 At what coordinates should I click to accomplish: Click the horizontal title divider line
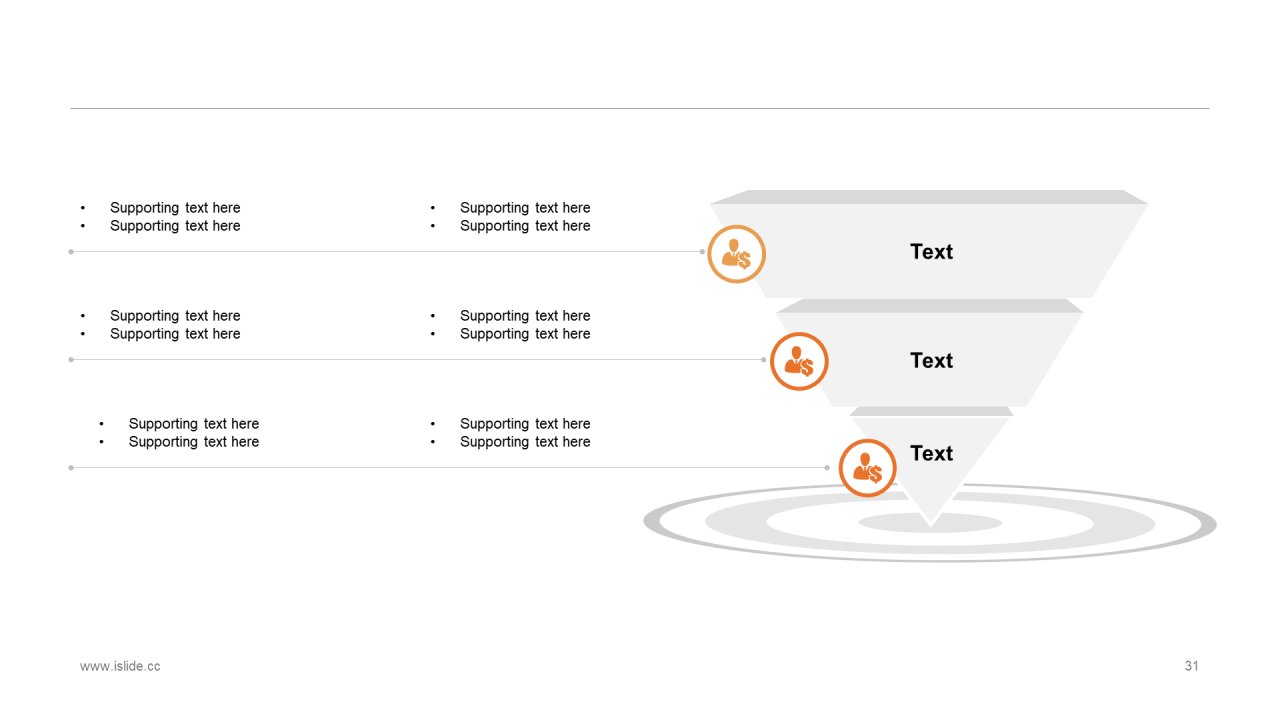coord(640,108)
